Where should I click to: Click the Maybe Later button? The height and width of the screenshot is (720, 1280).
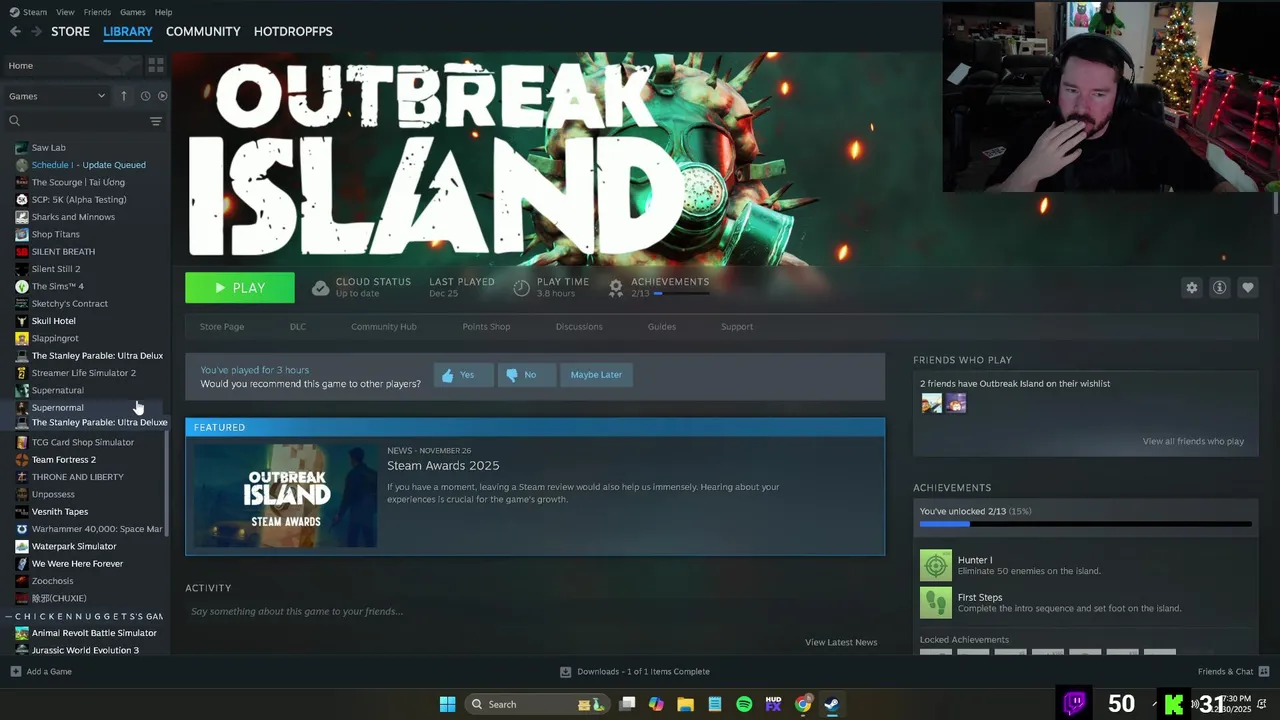tap(596, 375)
